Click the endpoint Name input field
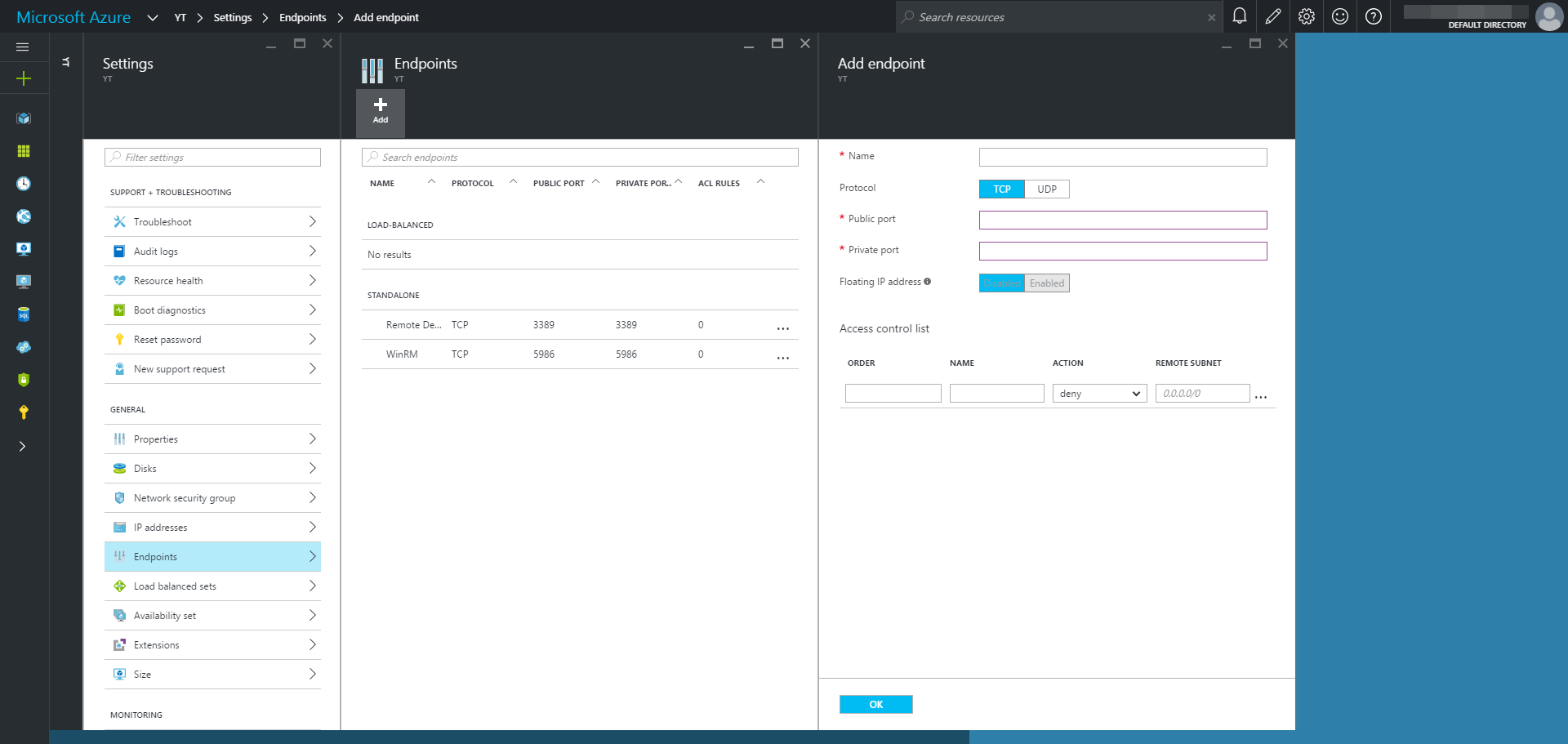 1122,157
